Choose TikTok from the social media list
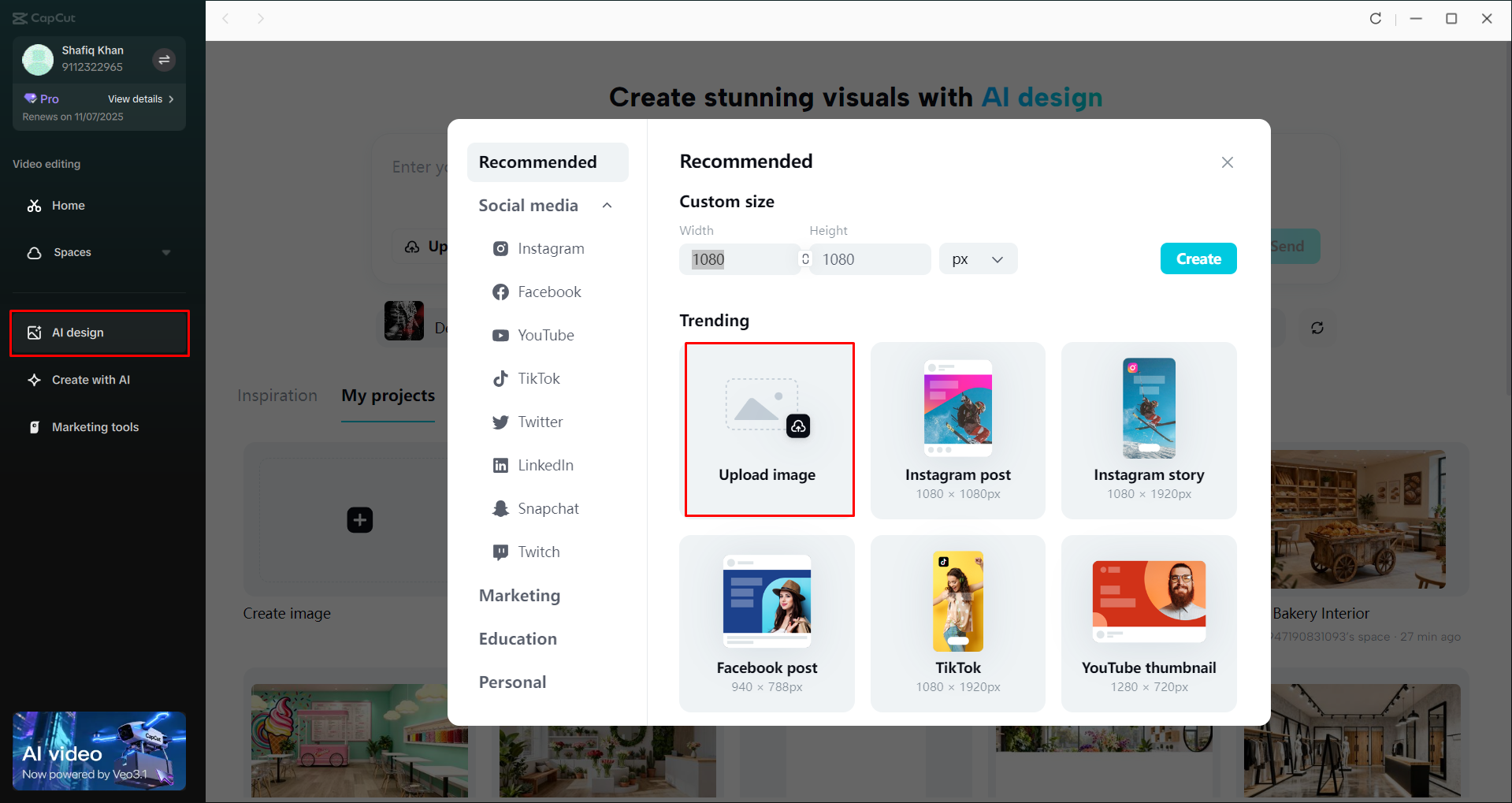Screen dimensions: 1512x803 [x=501, y=378]
